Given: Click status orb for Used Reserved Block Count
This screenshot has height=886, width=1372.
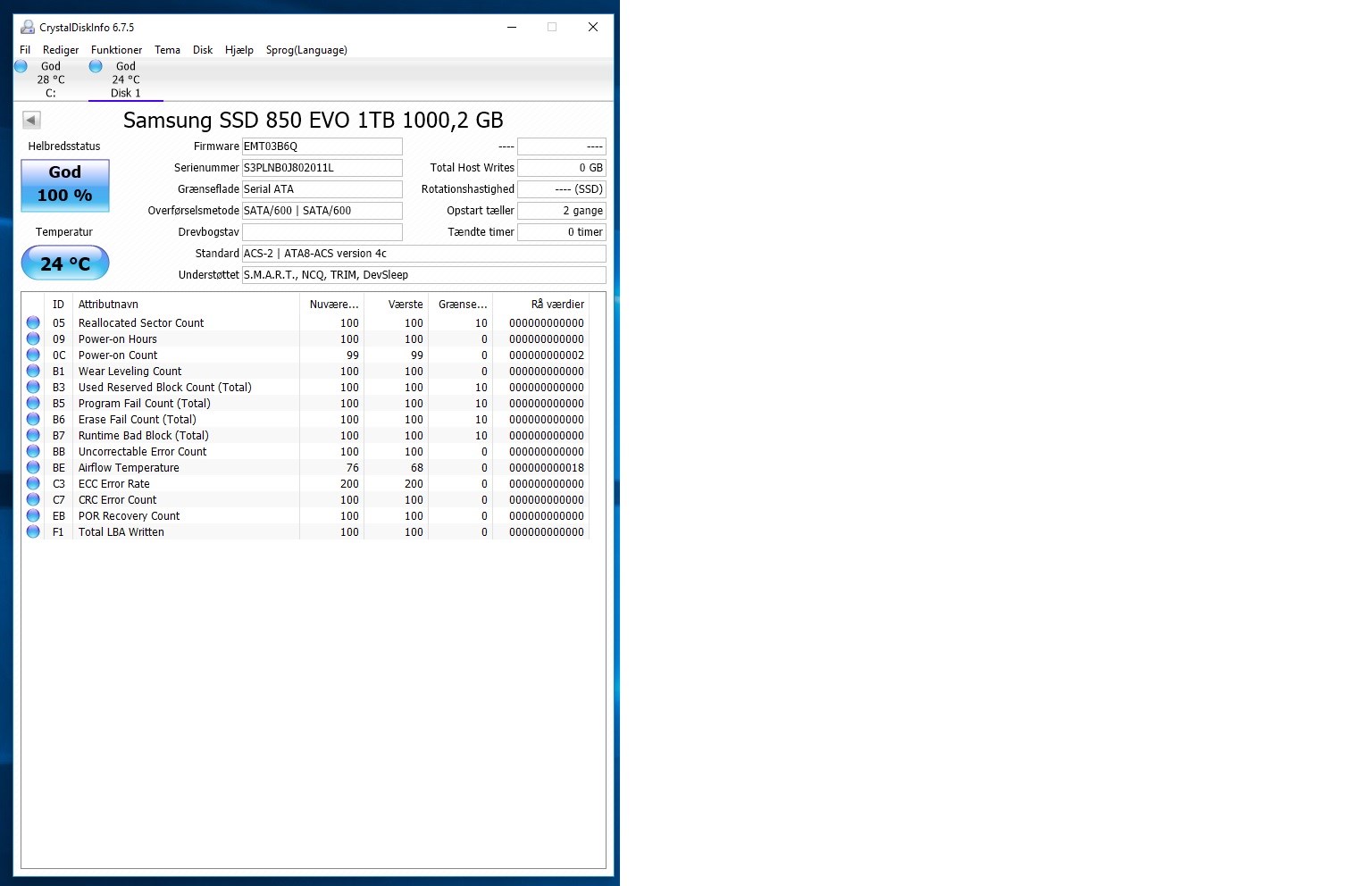Looking at the screenshot, I should [33, 387].
